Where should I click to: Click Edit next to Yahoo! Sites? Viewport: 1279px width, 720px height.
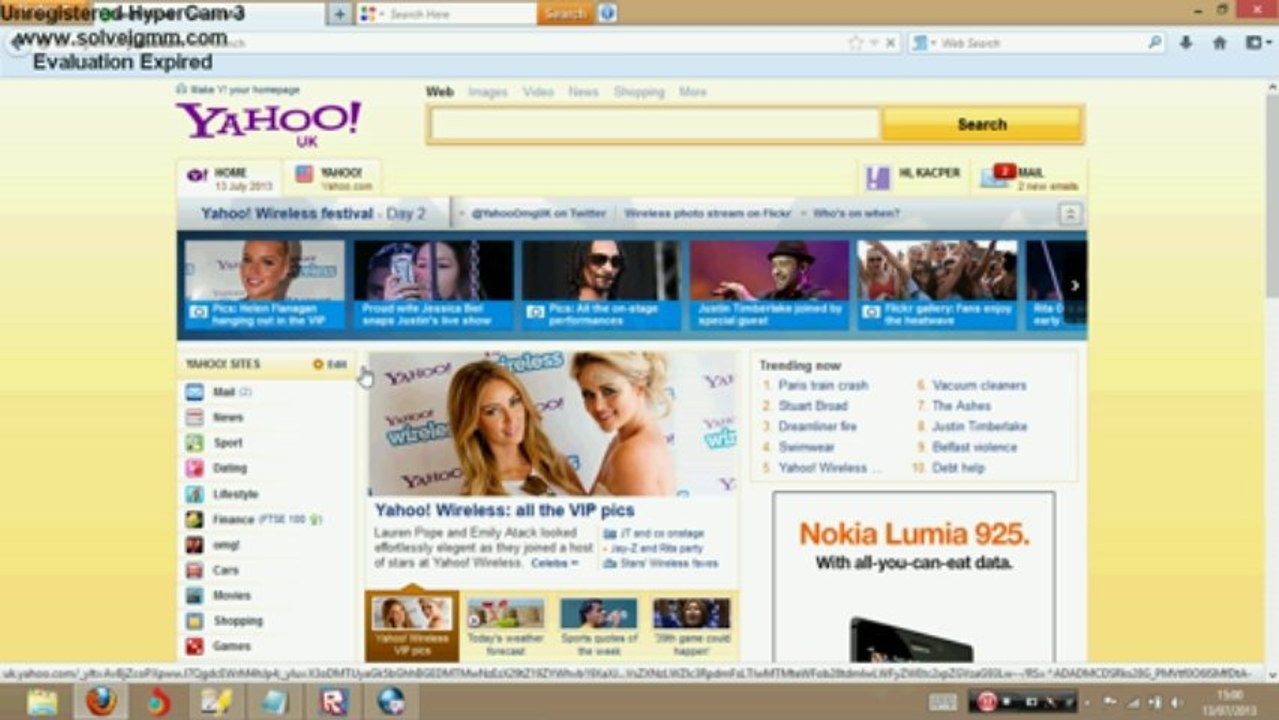330,364
